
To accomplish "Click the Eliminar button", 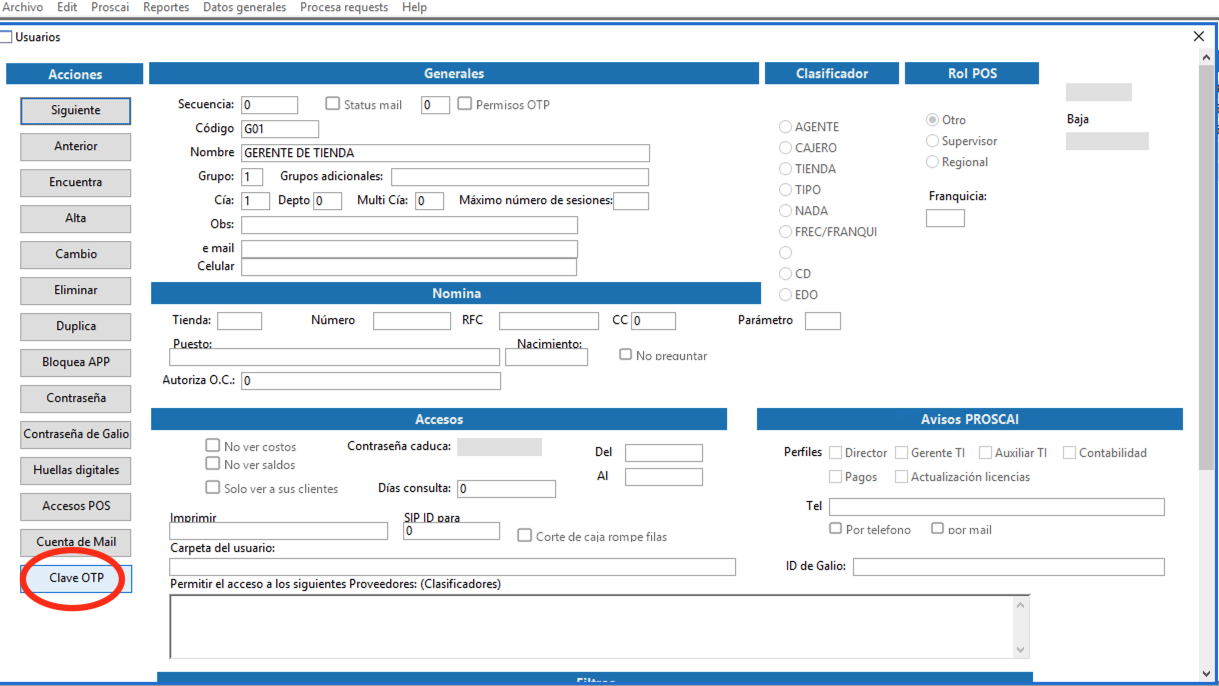I will 76,290.
